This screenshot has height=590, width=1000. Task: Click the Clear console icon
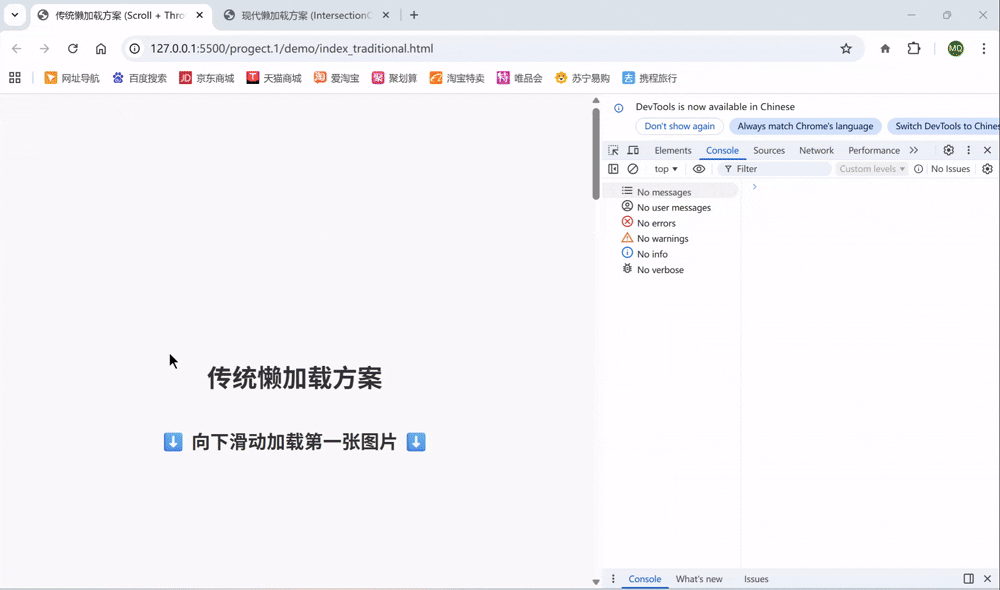point(633,168)
